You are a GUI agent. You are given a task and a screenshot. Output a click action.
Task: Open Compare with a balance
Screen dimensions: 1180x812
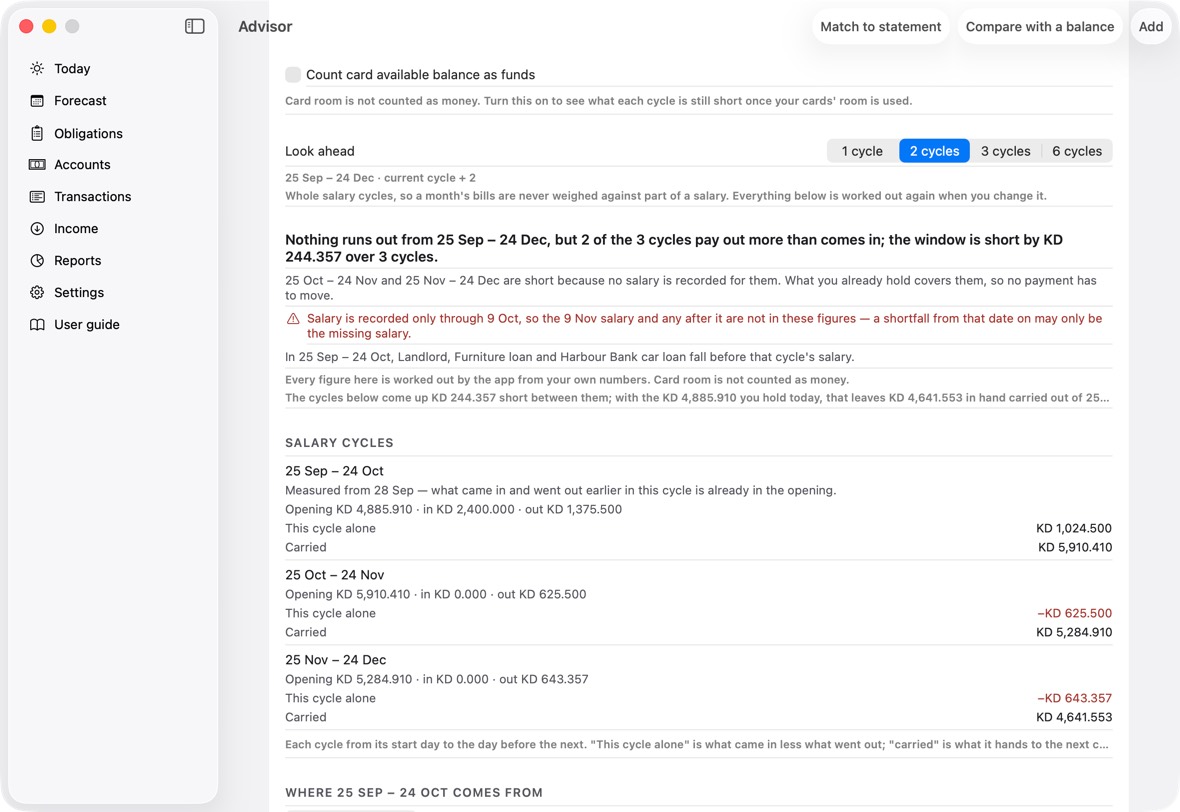[x=1039, y=26]
